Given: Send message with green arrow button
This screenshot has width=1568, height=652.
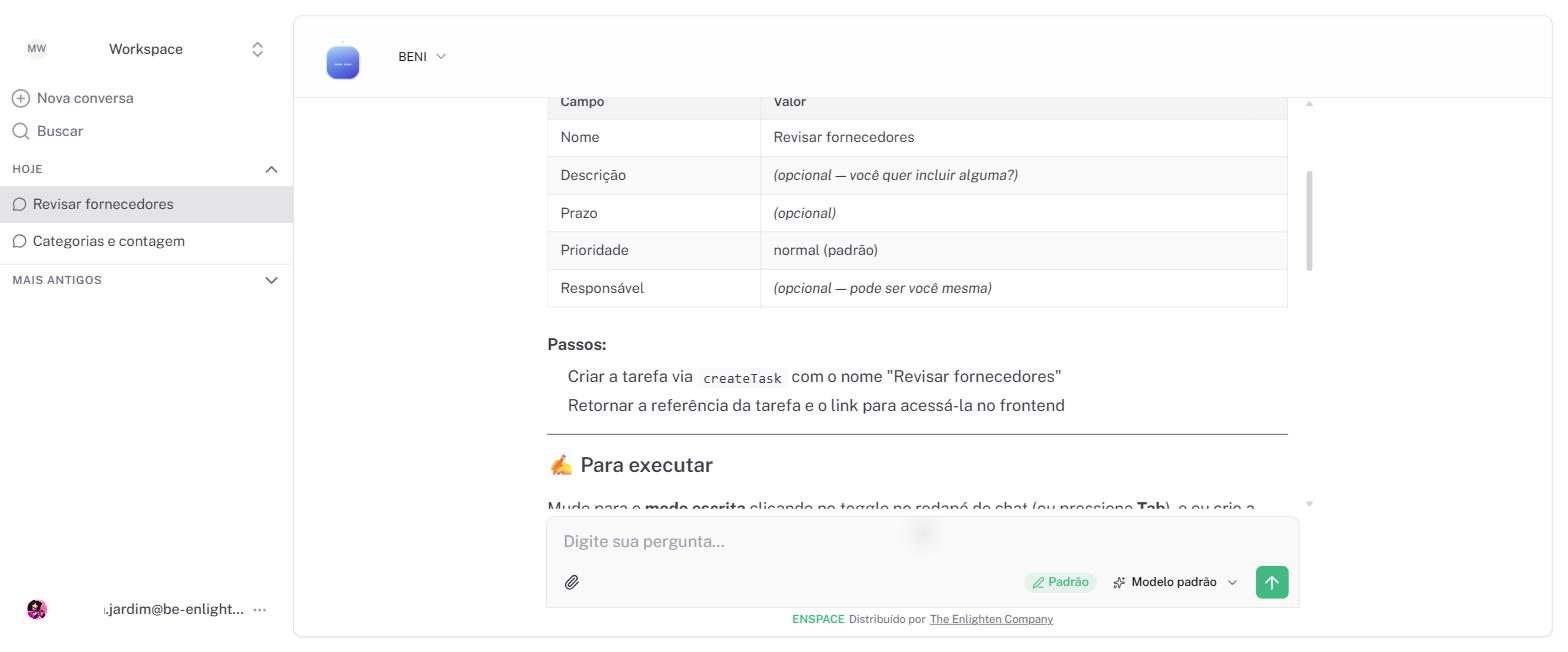Looking at the screenshot, I should (x=1272, y=582).
